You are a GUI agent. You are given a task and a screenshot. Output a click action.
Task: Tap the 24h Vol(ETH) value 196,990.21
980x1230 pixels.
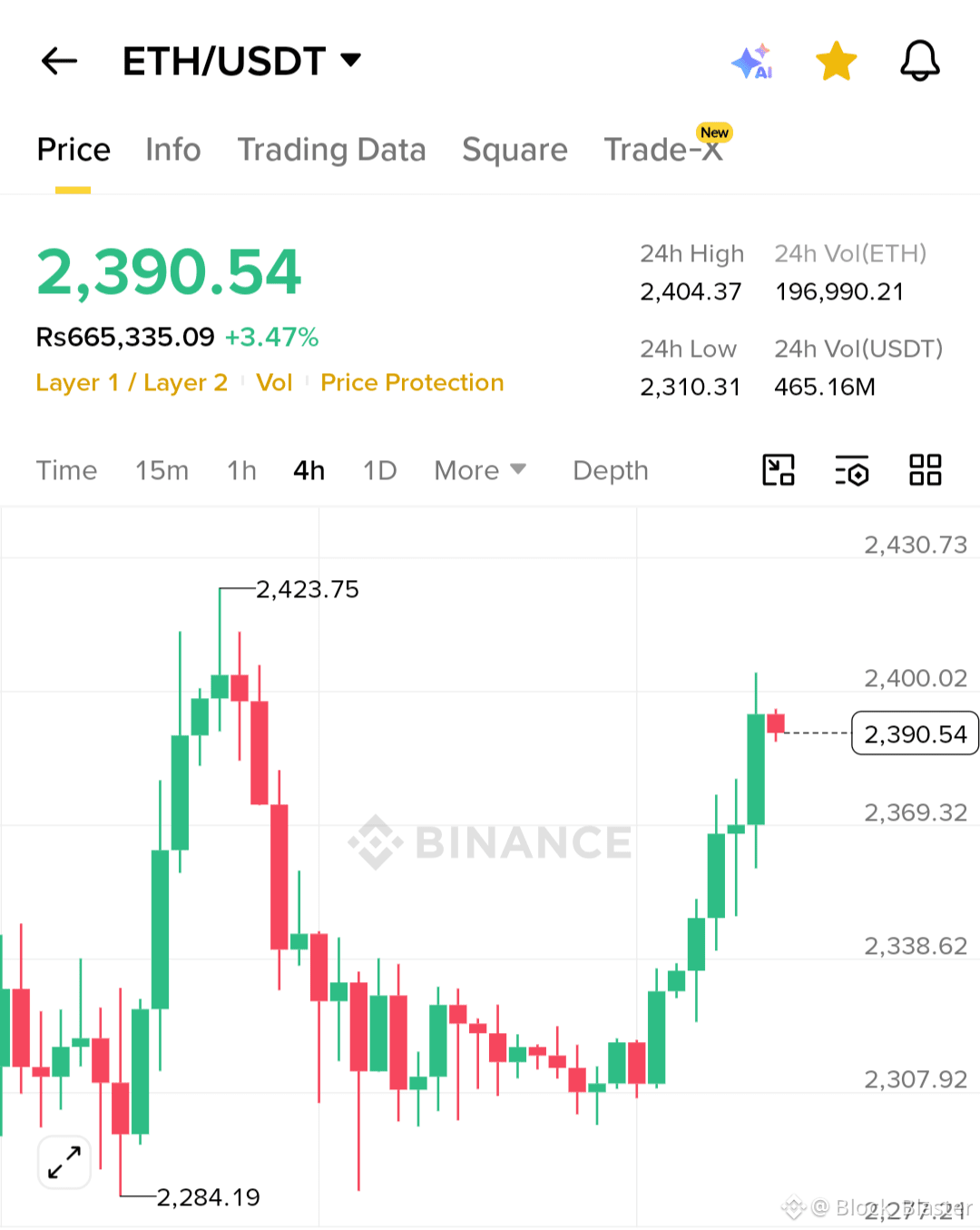[839, 291]
